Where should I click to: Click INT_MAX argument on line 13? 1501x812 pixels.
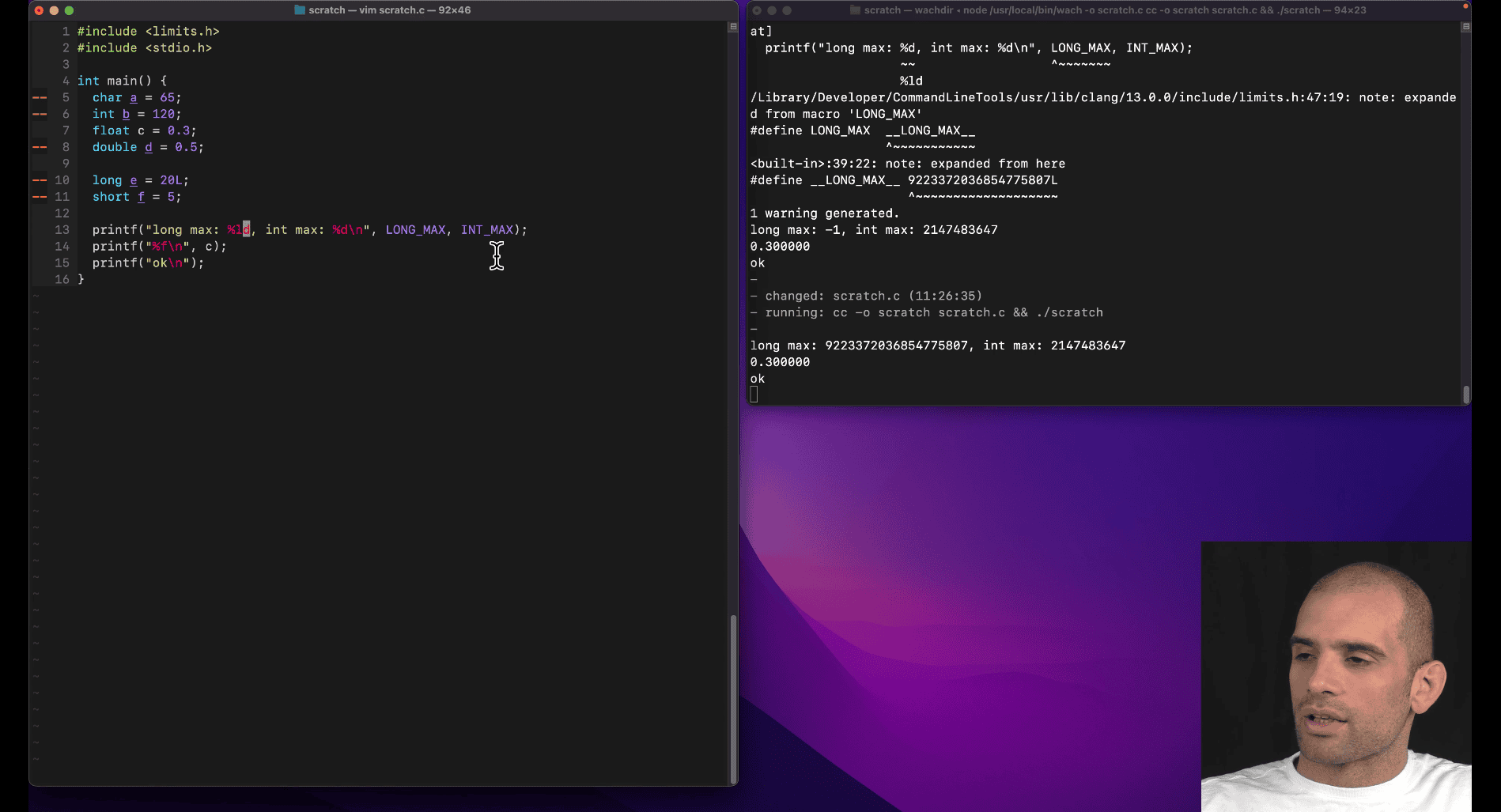[x=486, y=230]
